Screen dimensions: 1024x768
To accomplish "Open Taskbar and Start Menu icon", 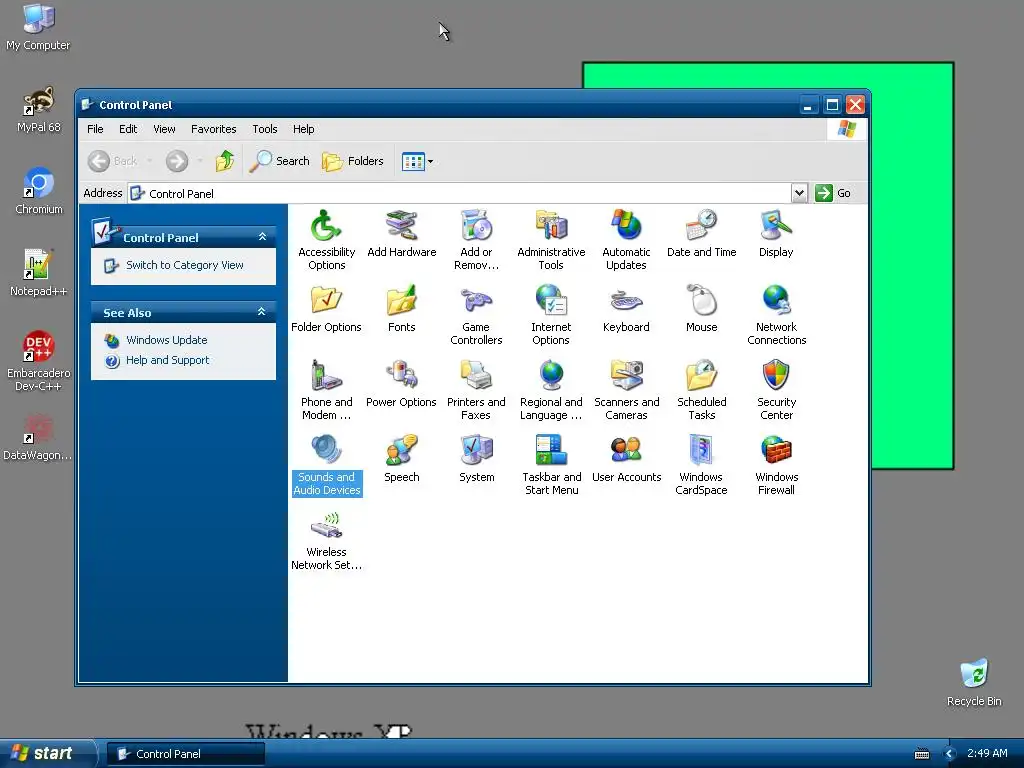I will pos(551,465).
